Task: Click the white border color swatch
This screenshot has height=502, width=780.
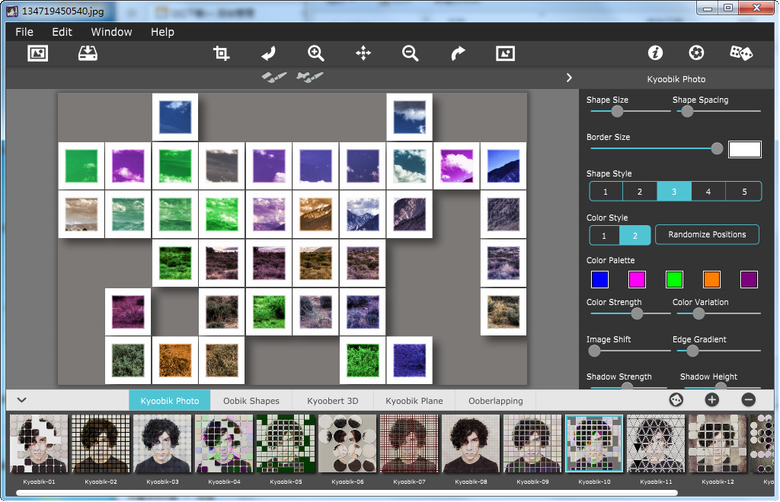Action: tap(744, 149)
